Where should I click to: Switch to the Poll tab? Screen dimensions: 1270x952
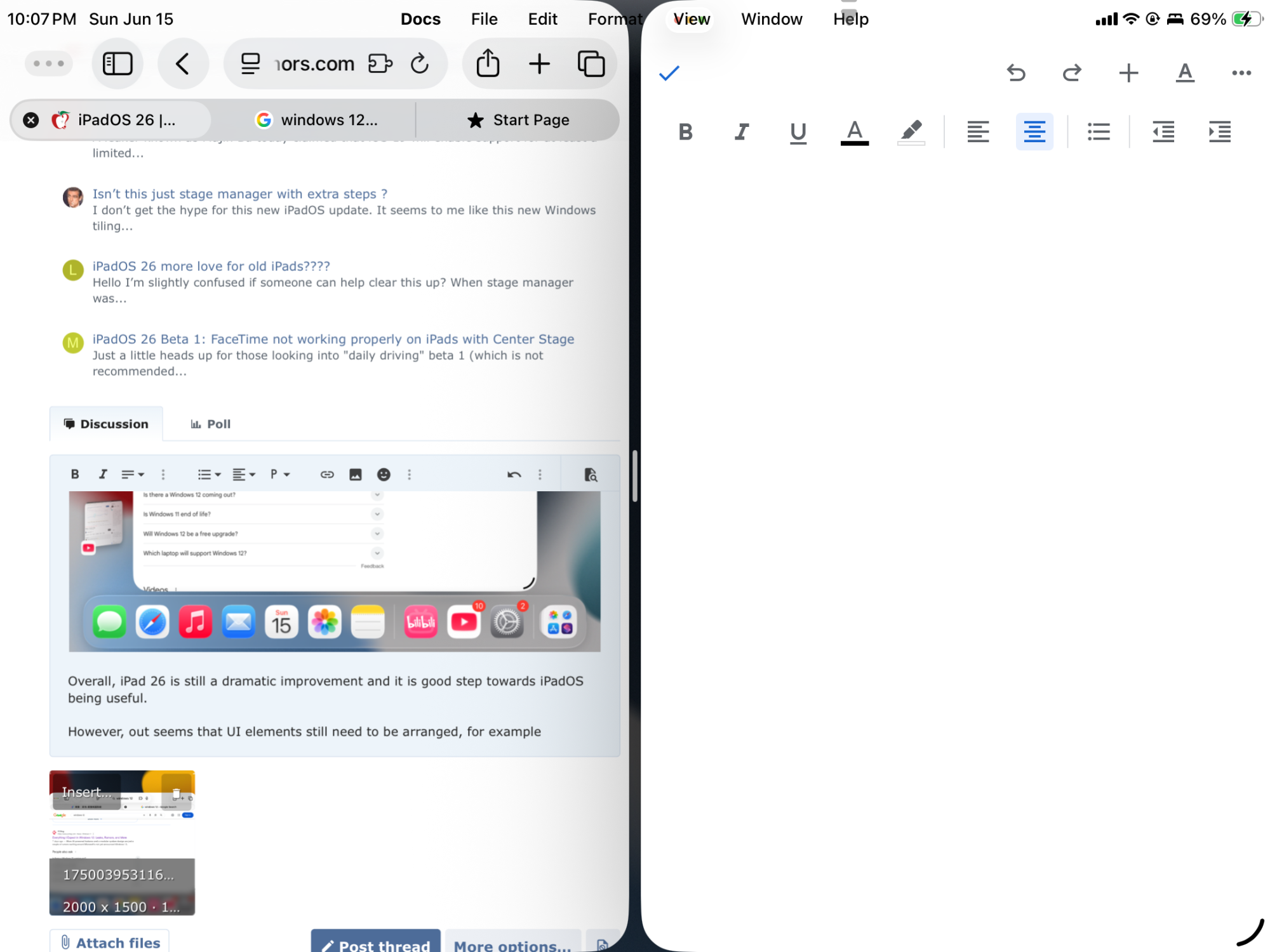pyautogui.click(x=211, y=424)
